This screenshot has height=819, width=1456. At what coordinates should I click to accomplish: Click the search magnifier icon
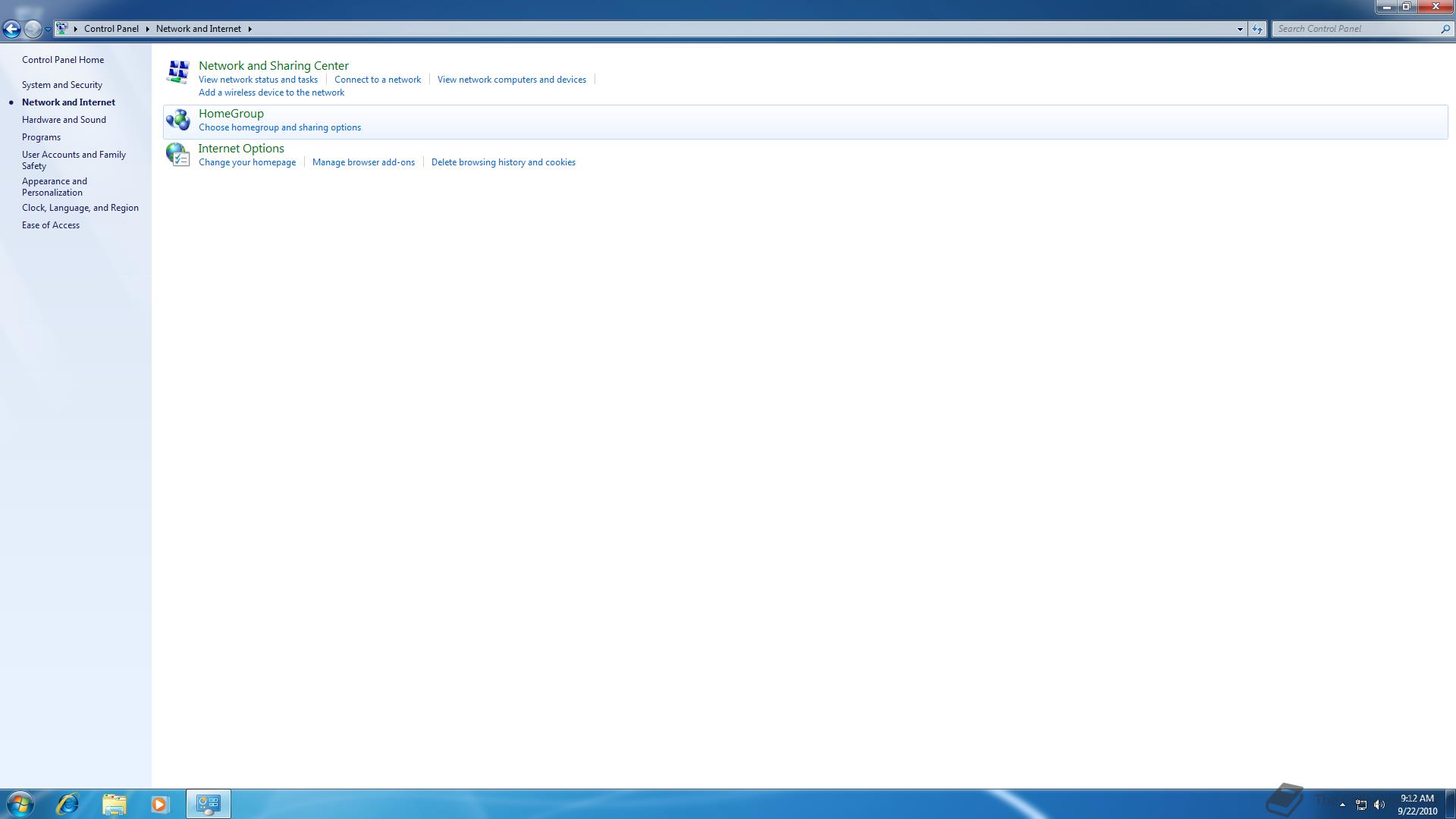(x=1445, y=29)
